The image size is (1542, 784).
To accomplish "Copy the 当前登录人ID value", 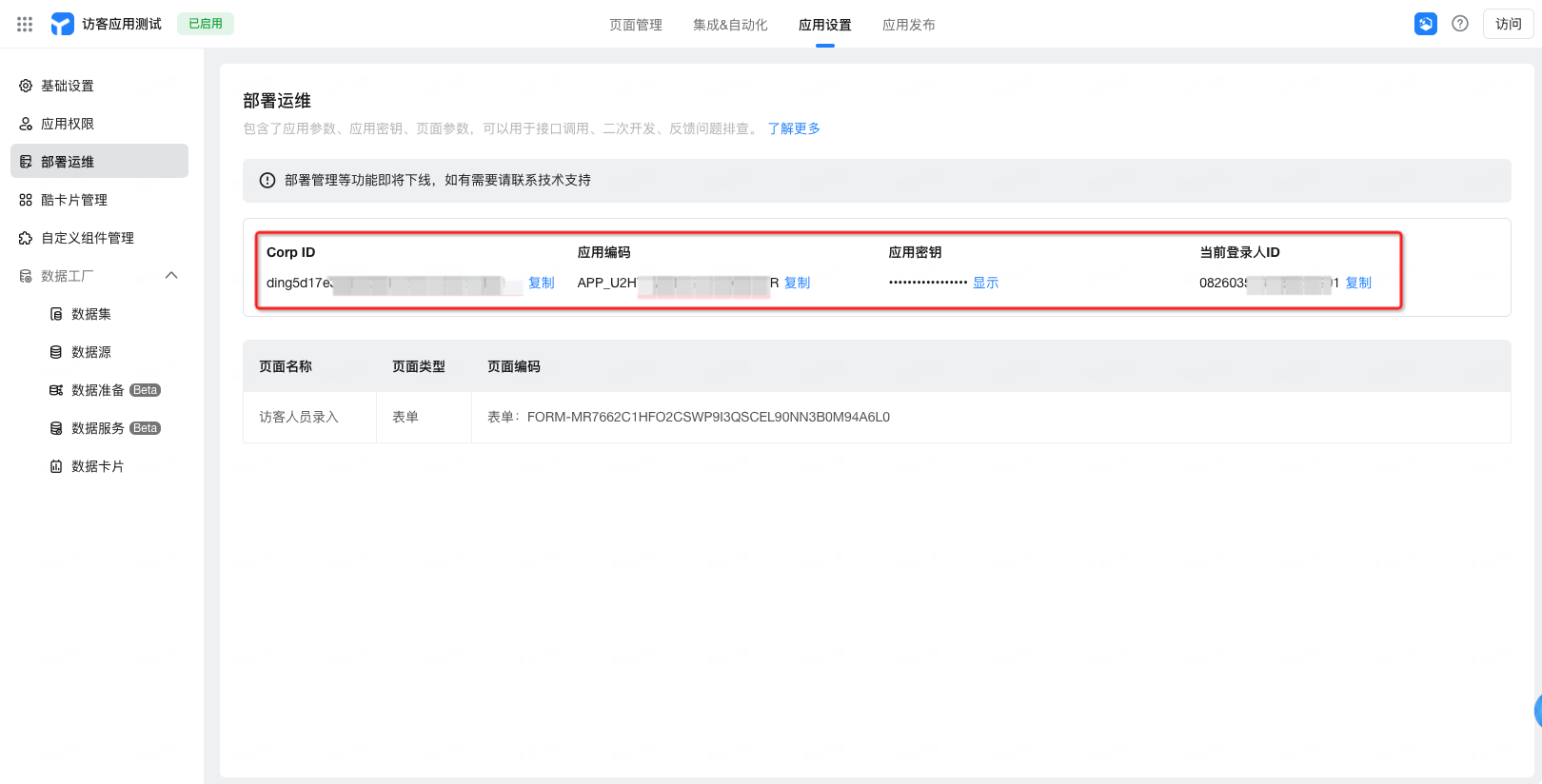I will tap(1358, 283).
